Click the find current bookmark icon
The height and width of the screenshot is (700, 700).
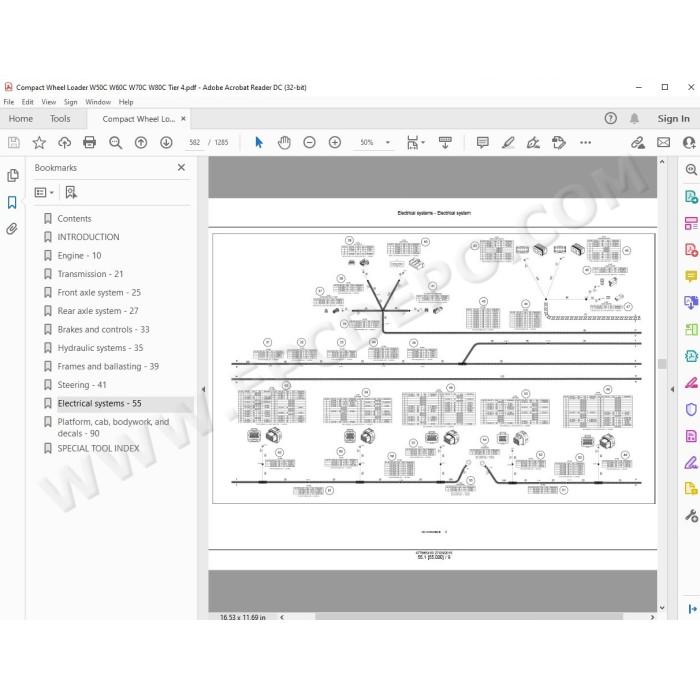click(71, 192)
